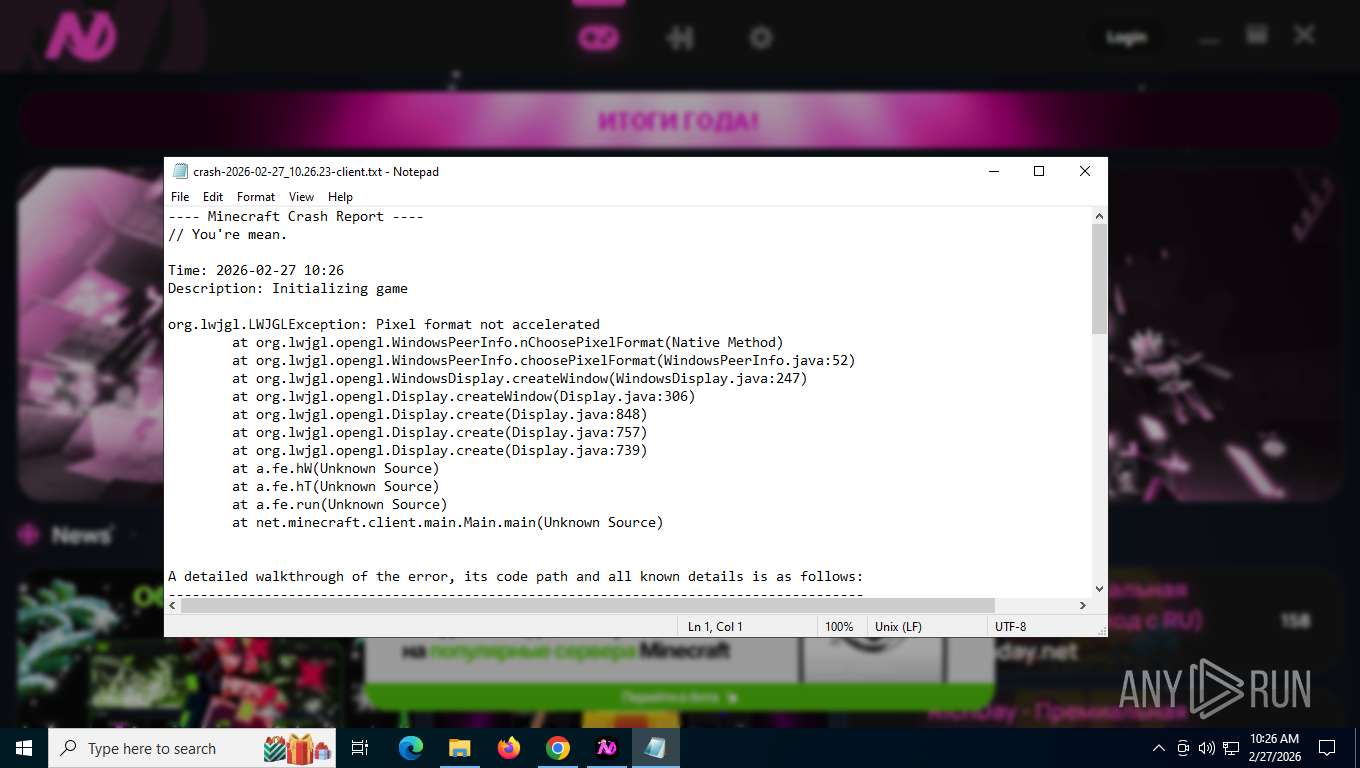Viewport: 1360px width, 768px height.
Task: Select the gamepad tab icon in launcher
Action: click(600, 38)
